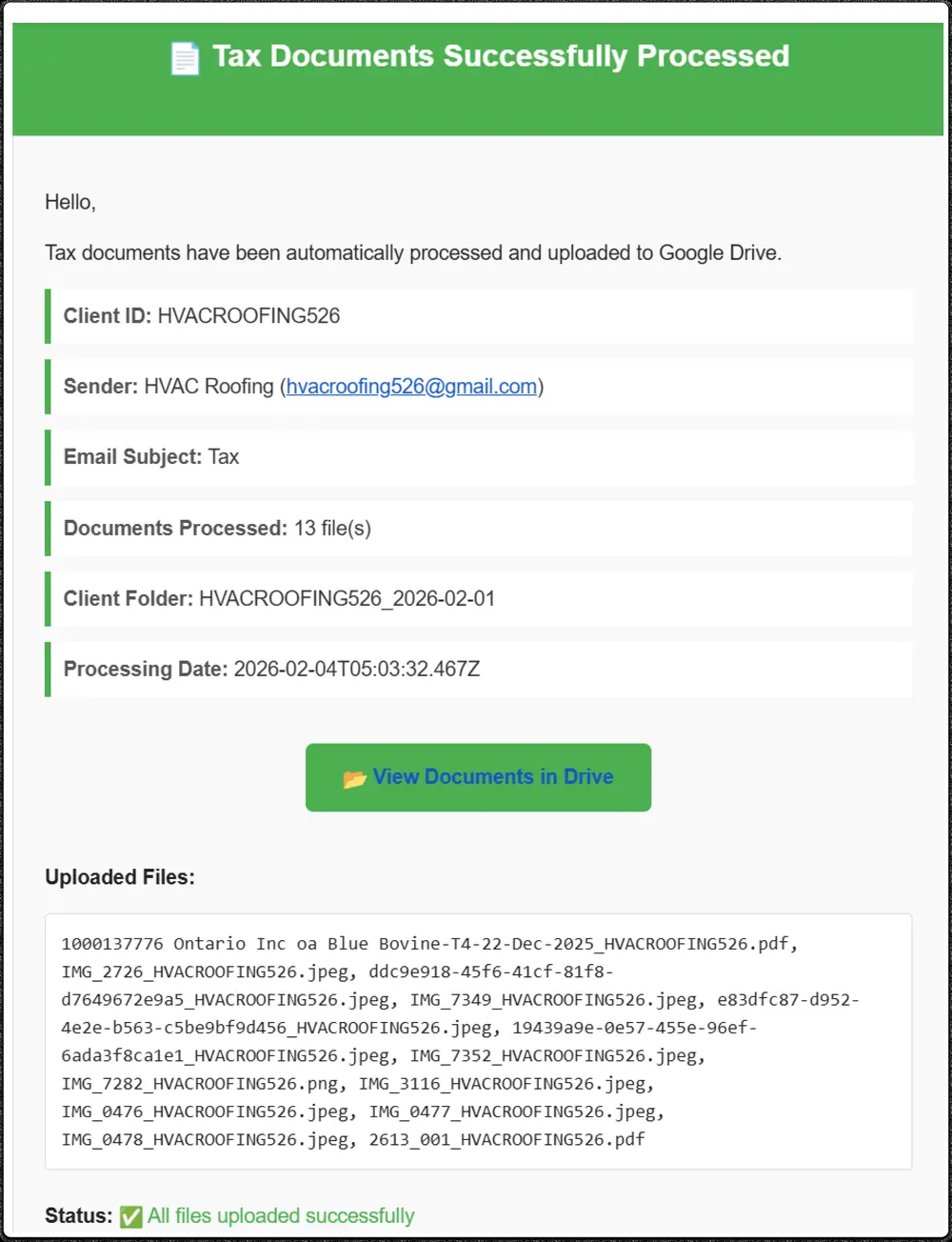Image resolution: width=952 pixels, height=1242 pixels.
Task: Open the View Documents in Drive button
Action: (x=478, y=777)
